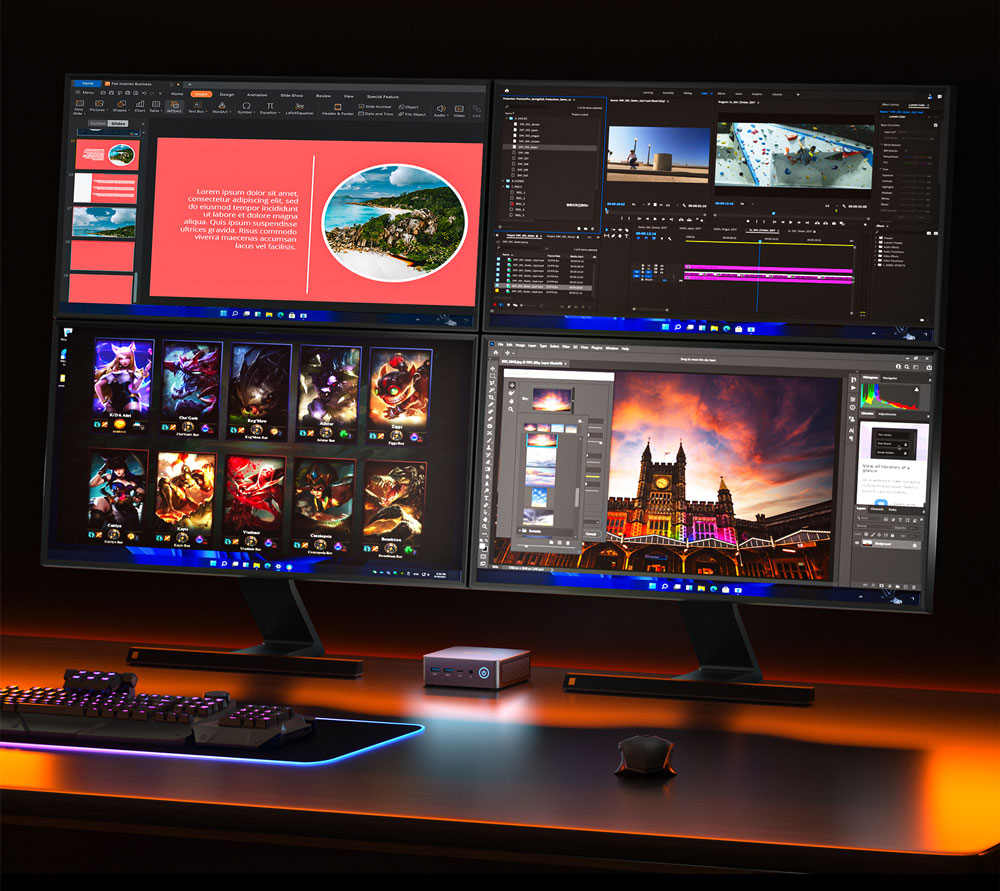Select Premiere's Selection arrow tool
The height and width of the screenshot is (891, 1000).
tap(607, 230)
